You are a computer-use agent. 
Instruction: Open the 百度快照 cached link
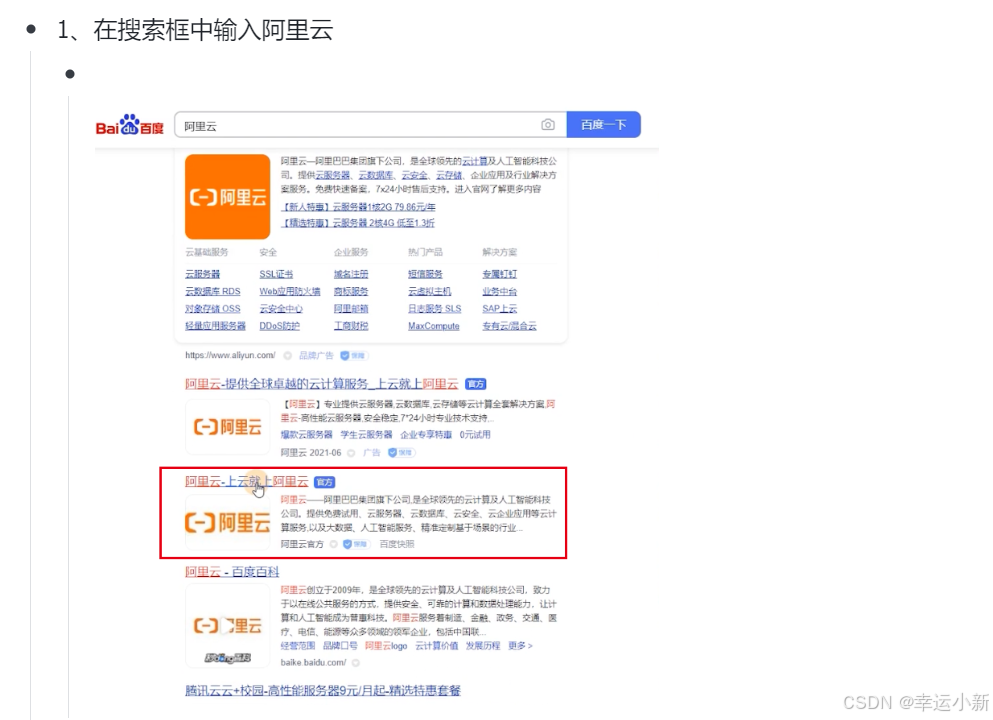pyautogui.click(x=396, y=544)
